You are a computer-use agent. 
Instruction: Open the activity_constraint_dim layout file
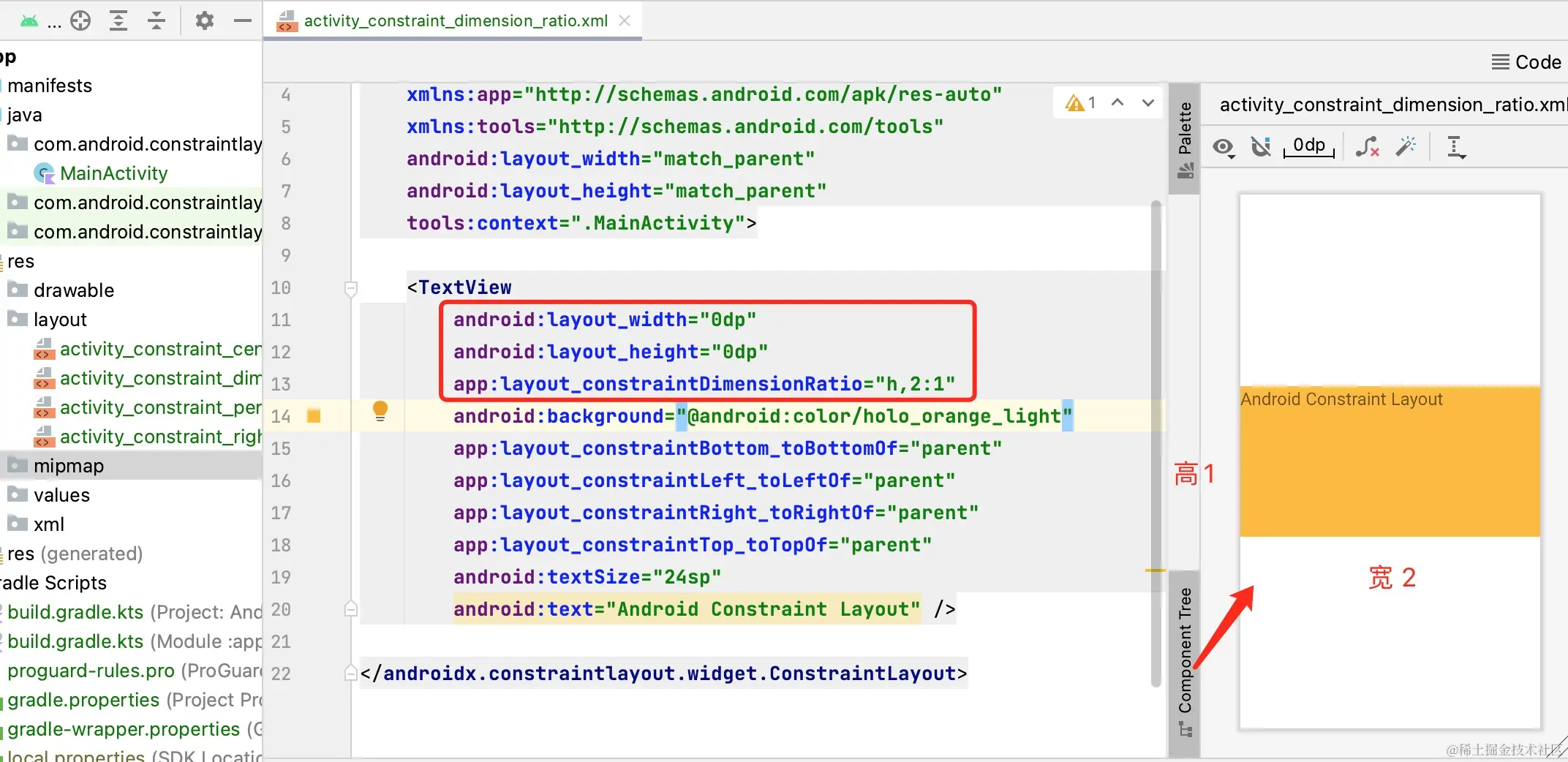point(161,378)
